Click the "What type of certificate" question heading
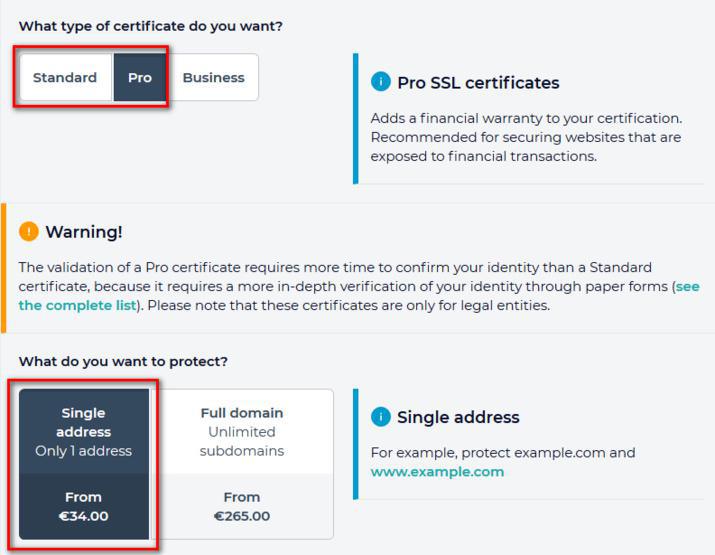Image resolution: width=715 pixels, height=555 pixels. pyautogui.click(x=151, y=26)
